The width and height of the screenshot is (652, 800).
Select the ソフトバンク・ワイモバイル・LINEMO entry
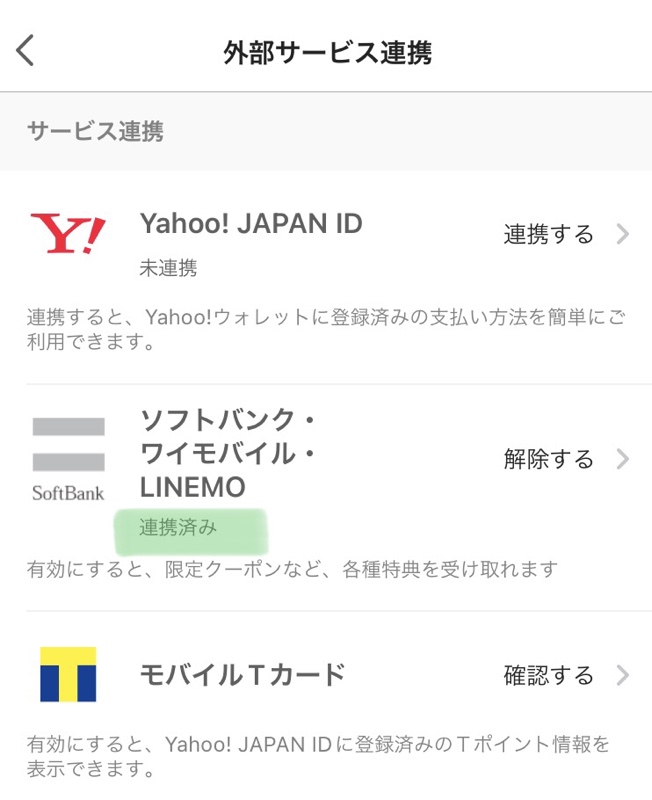click(228, 453)
